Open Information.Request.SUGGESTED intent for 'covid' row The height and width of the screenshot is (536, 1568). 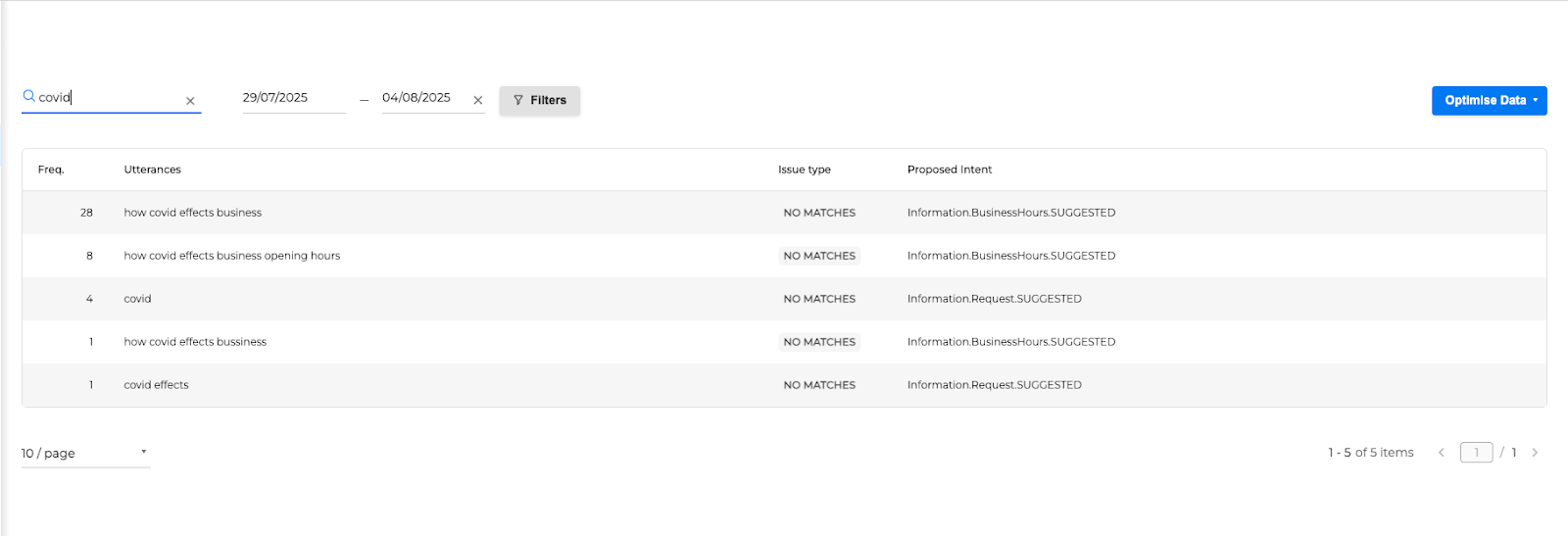click(995, 299)
